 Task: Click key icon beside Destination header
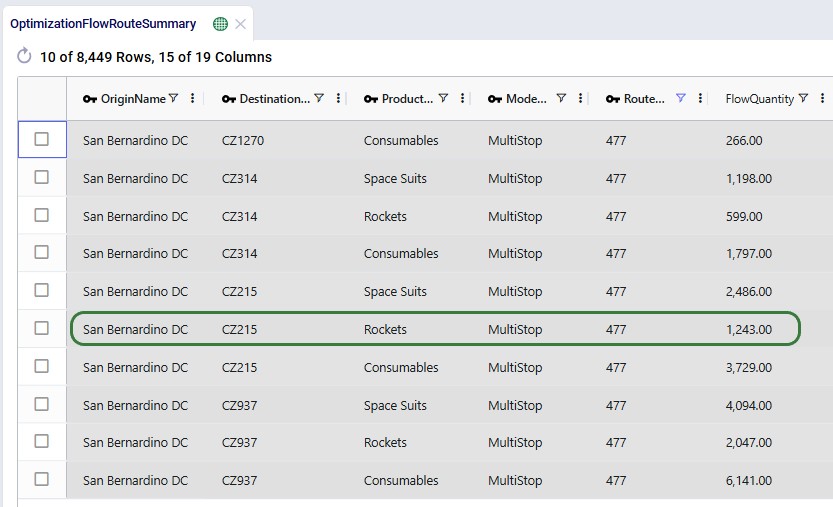[x=229, y=99]
